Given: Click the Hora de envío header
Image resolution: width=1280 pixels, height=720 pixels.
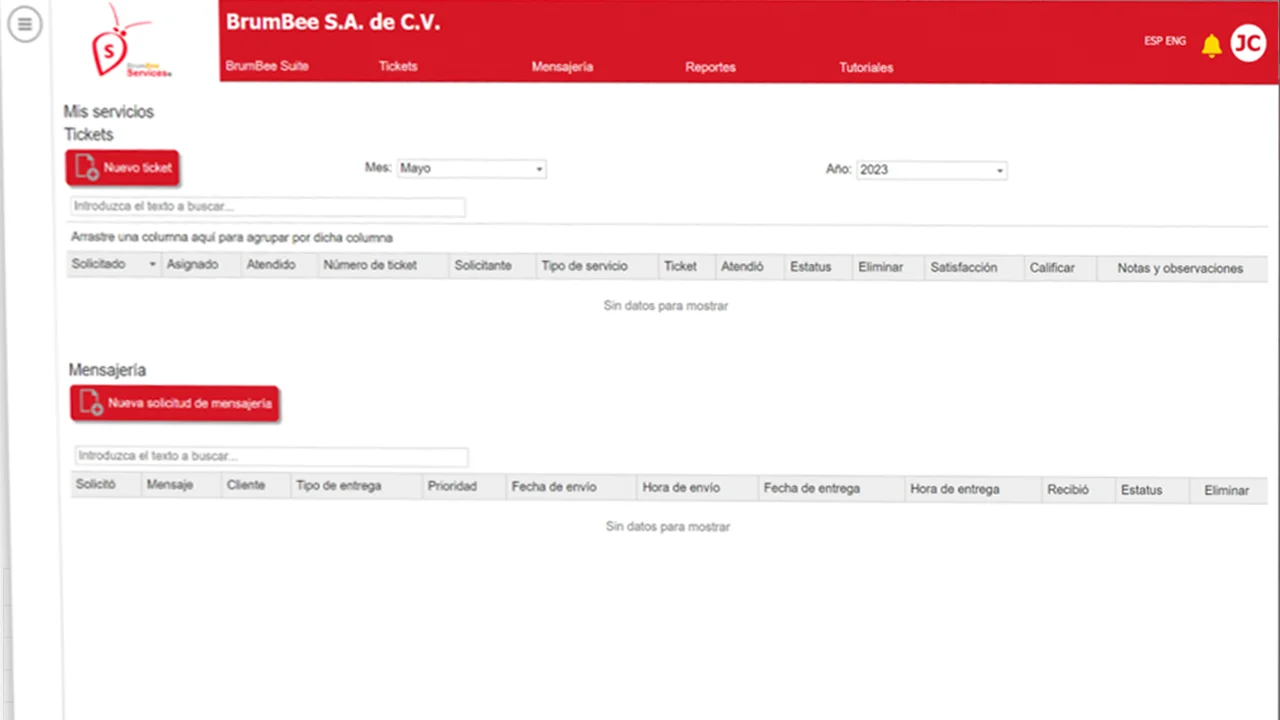Looking at the screenshot, I should (697, 487).
